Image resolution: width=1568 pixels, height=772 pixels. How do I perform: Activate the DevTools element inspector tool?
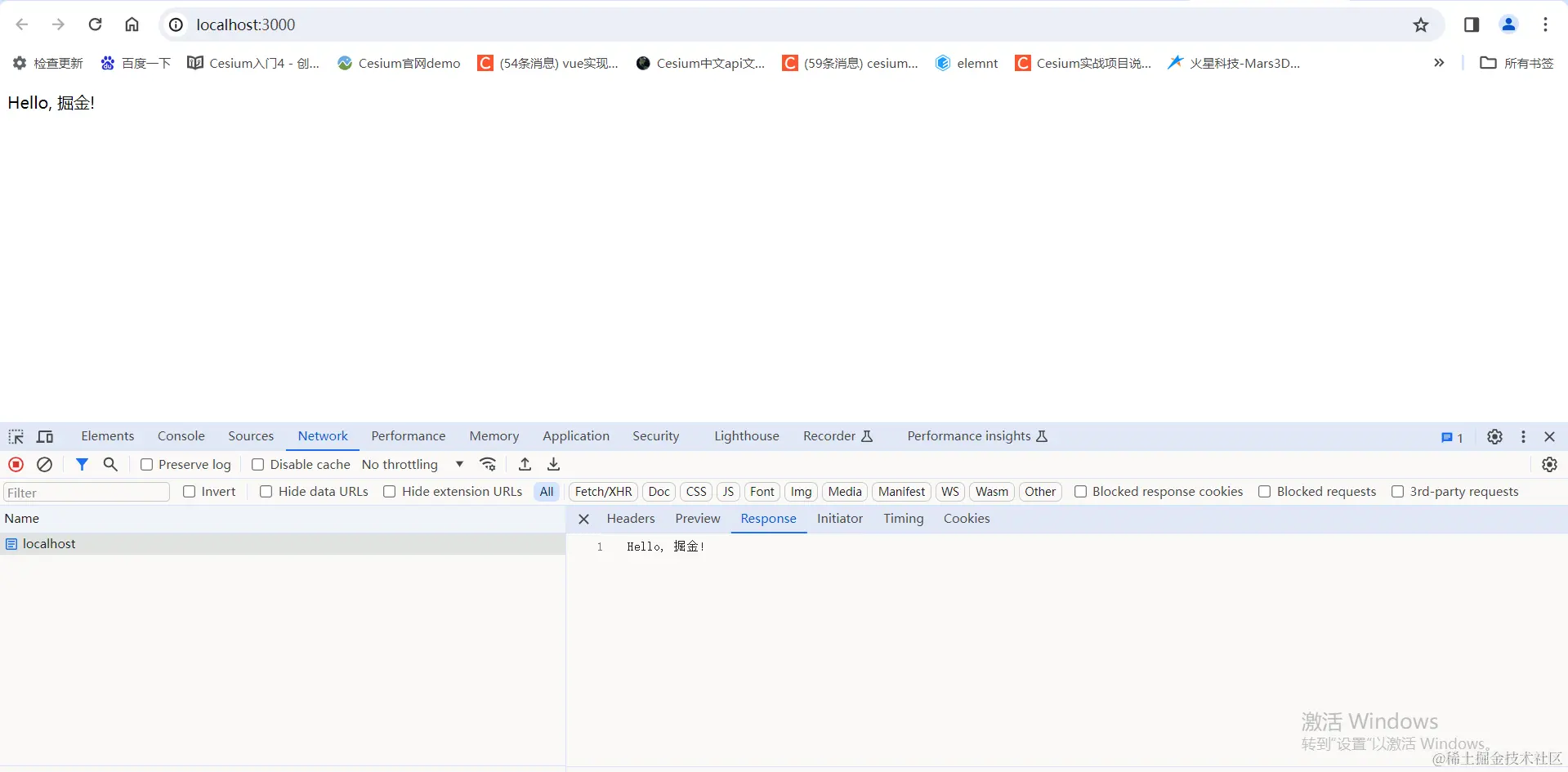(16, 436)
